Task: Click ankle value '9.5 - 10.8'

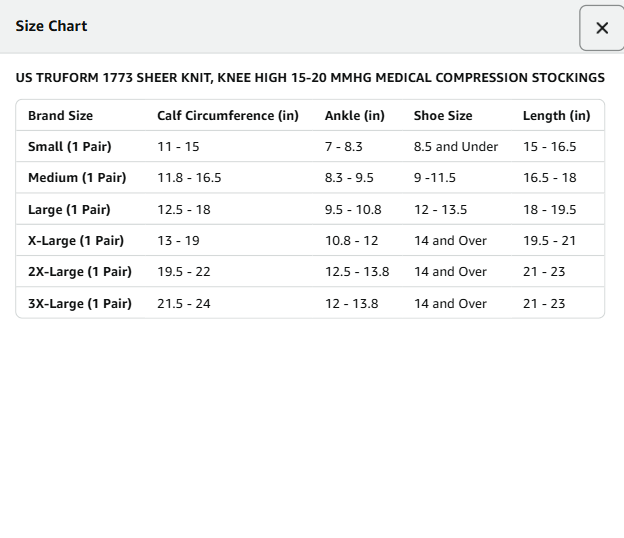Action: (353, 210)
